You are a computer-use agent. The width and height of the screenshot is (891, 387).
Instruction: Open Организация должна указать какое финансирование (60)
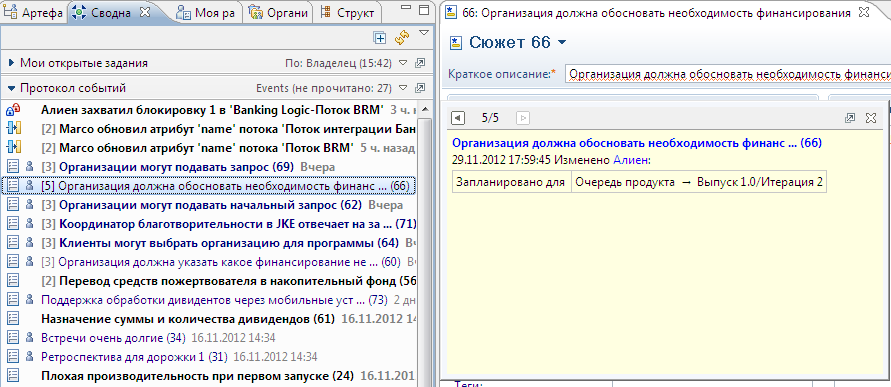point(230,262)
